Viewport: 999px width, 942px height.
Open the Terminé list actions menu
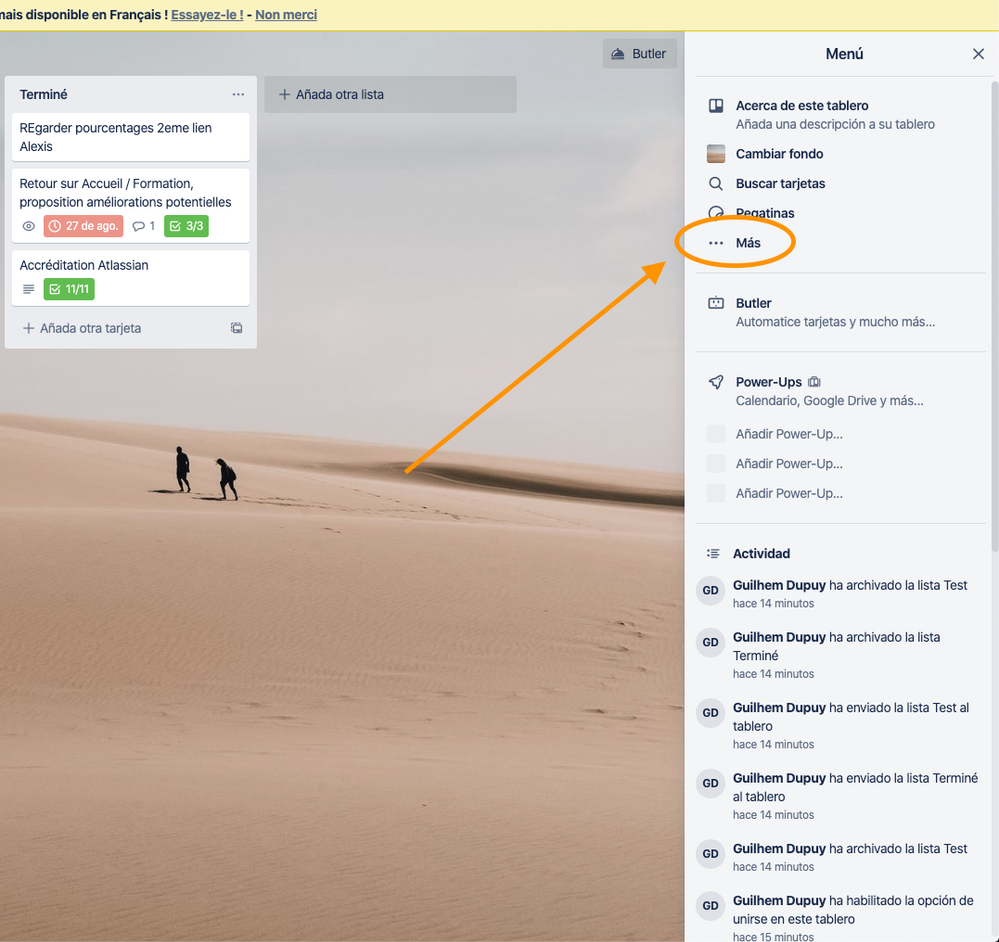pos(238,94)
